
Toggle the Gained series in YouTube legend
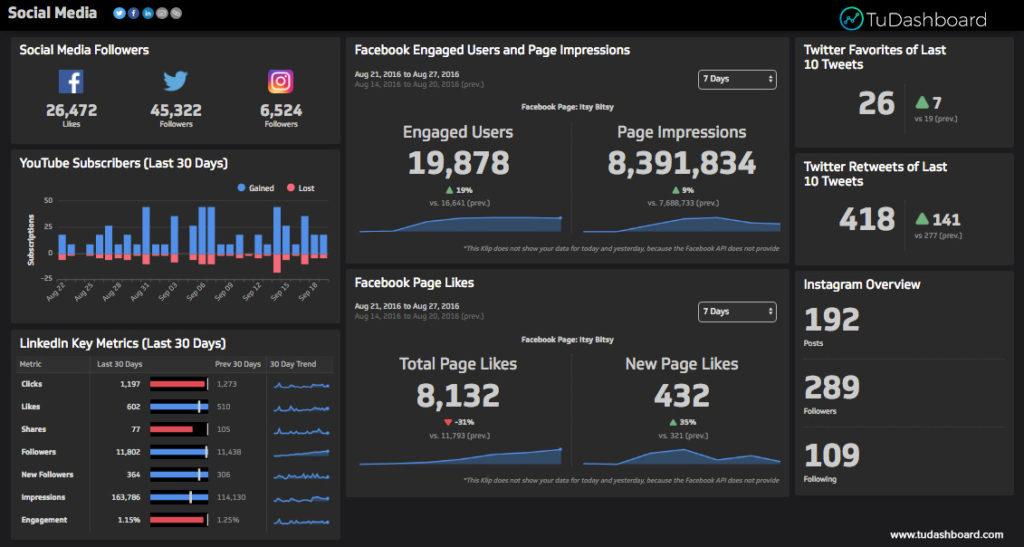[255, 188]
